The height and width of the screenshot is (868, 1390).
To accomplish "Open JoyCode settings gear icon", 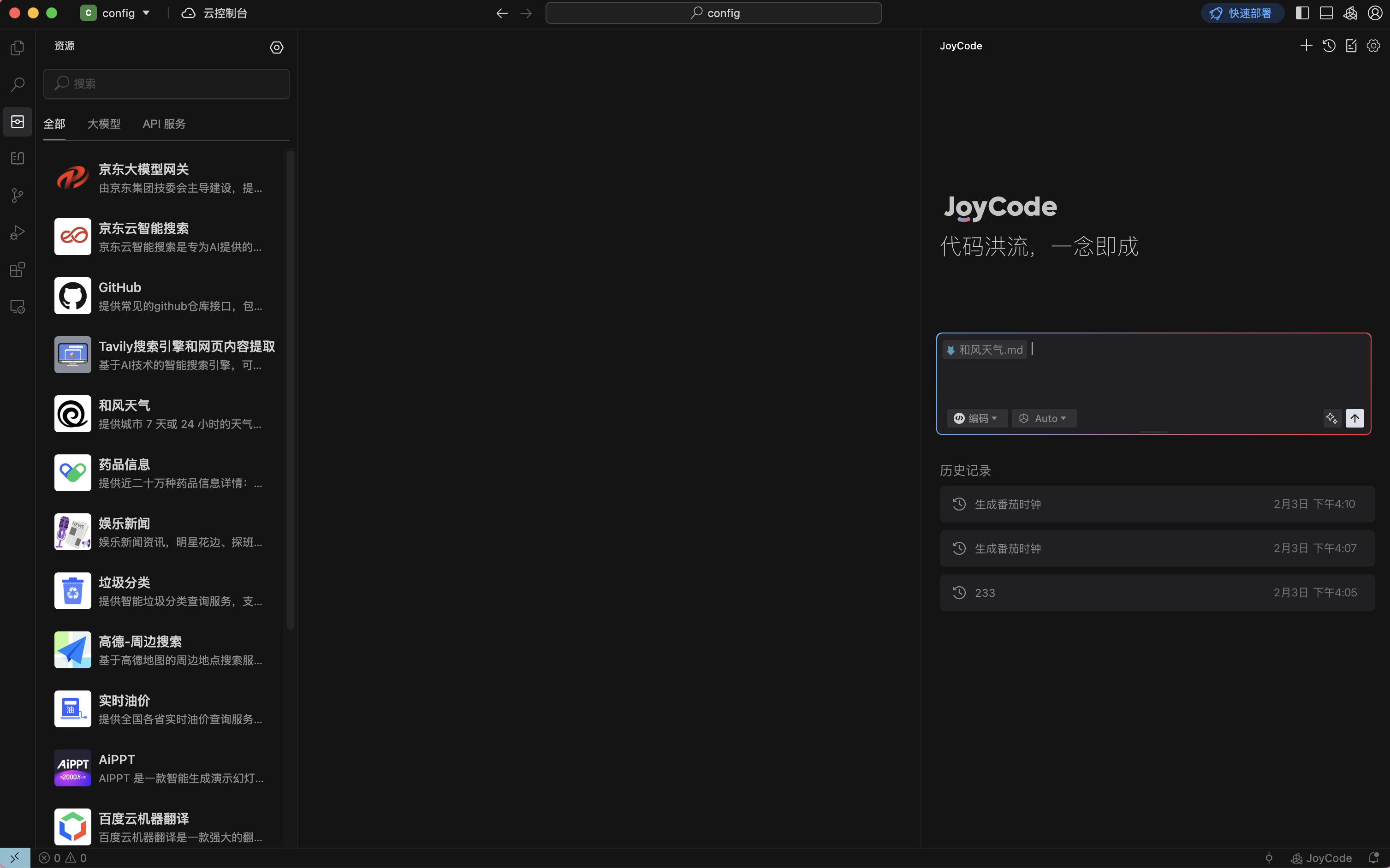I will [1373, 46].
